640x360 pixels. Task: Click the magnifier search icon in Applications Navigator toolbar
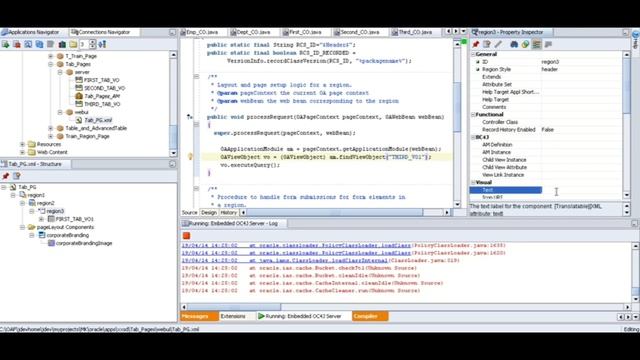[28, 44]
